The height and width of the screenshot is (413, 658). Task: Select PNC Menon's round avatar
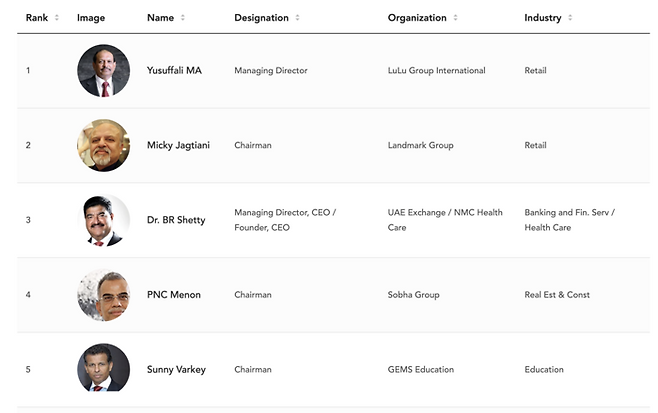click(103, 295)
